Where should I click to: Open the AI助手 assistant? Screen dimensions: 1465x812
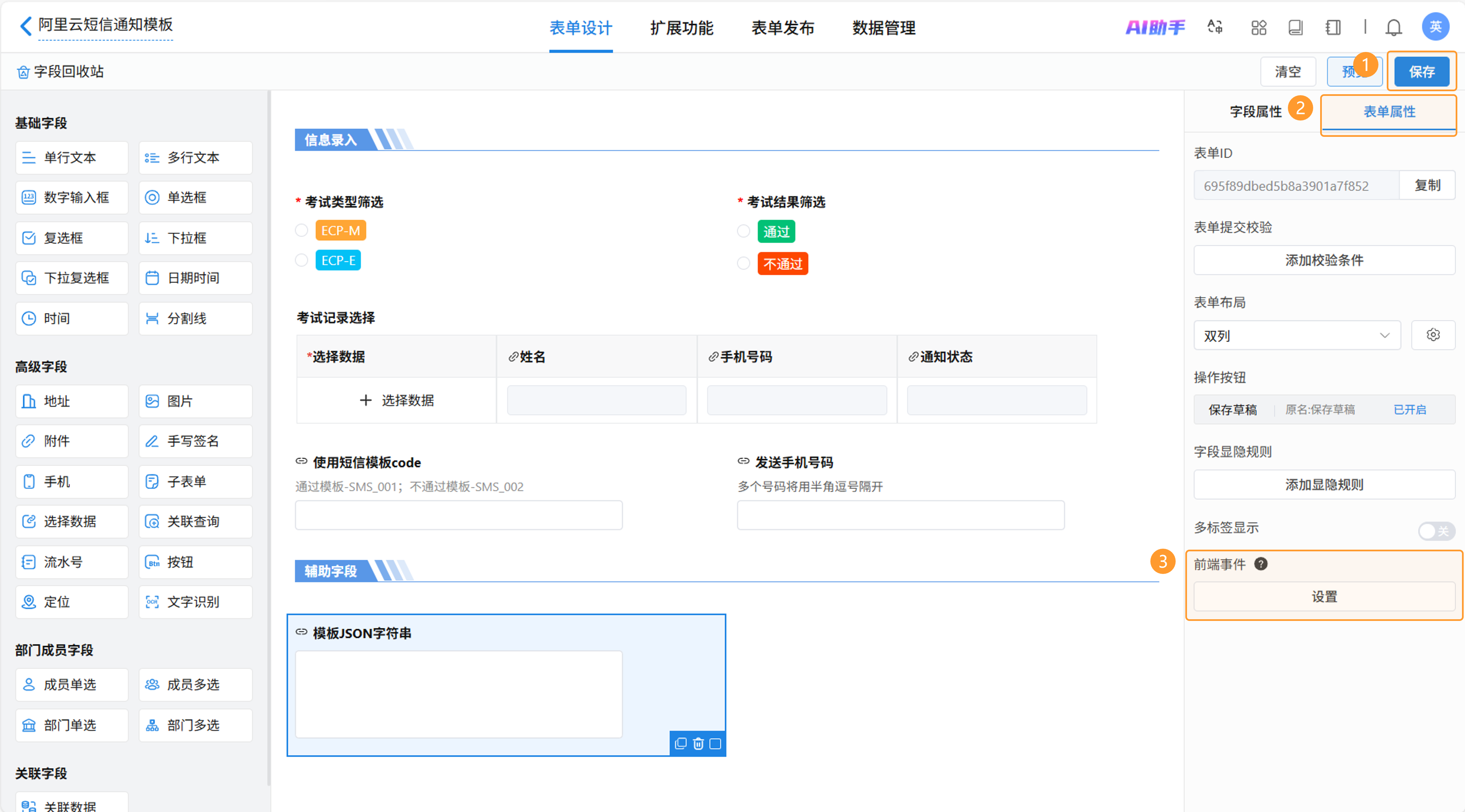tap(1156, 27)
